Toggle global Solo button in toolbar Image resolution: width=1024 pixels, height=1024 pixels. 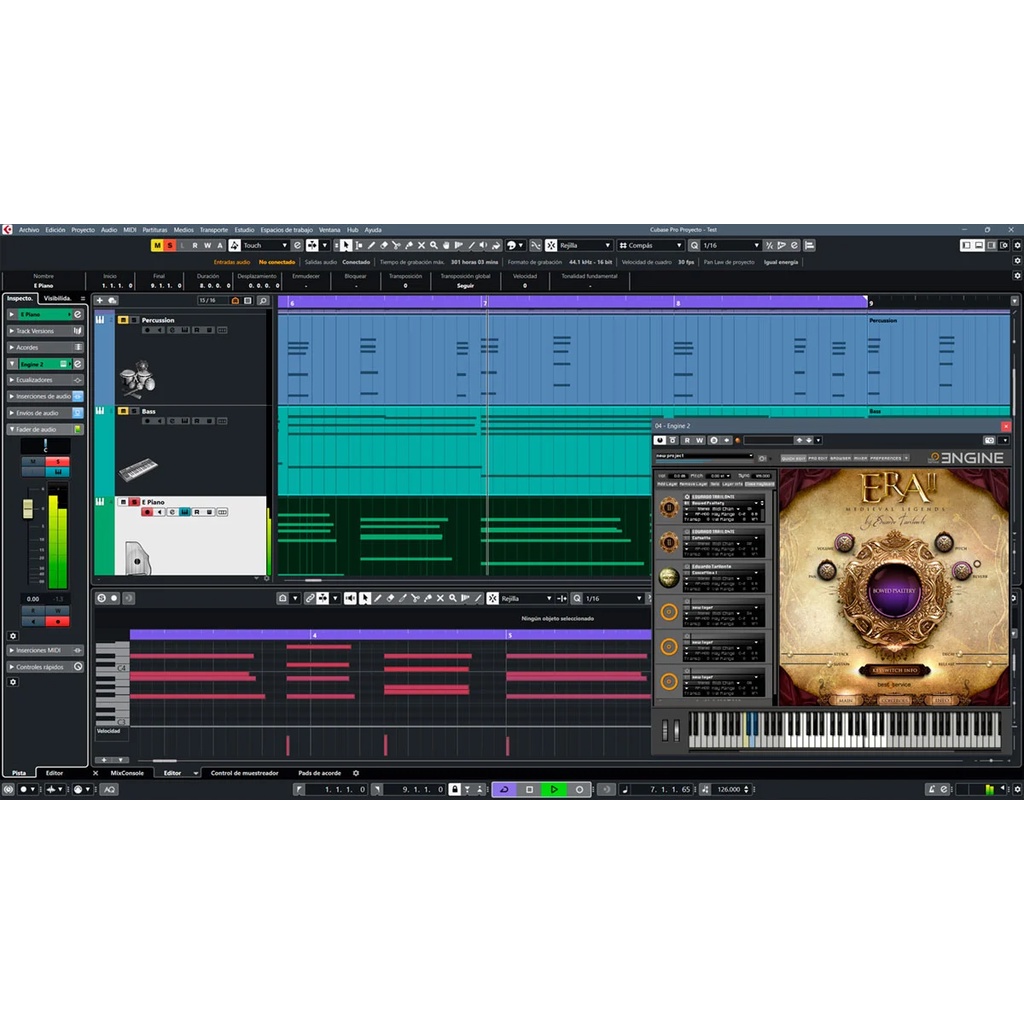point(170,245)
